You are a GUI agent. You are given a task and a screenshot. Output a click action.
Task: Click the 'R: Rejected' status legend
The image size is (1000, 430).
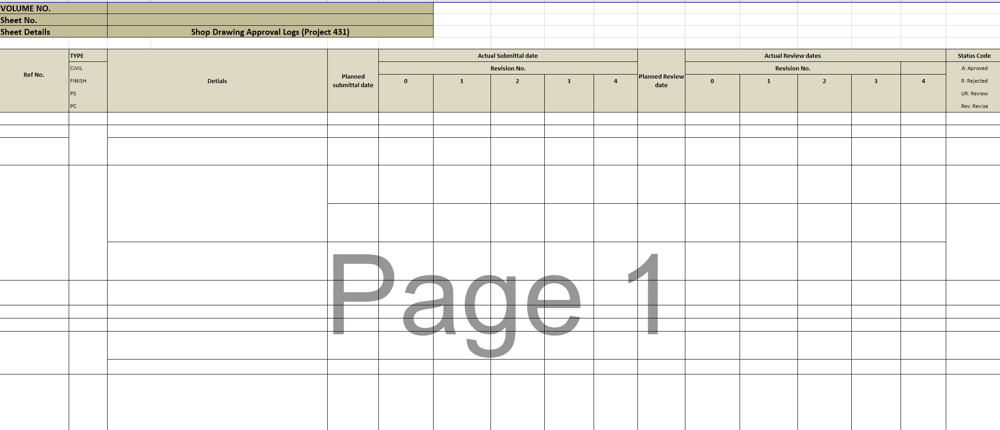tap(973, 81)
